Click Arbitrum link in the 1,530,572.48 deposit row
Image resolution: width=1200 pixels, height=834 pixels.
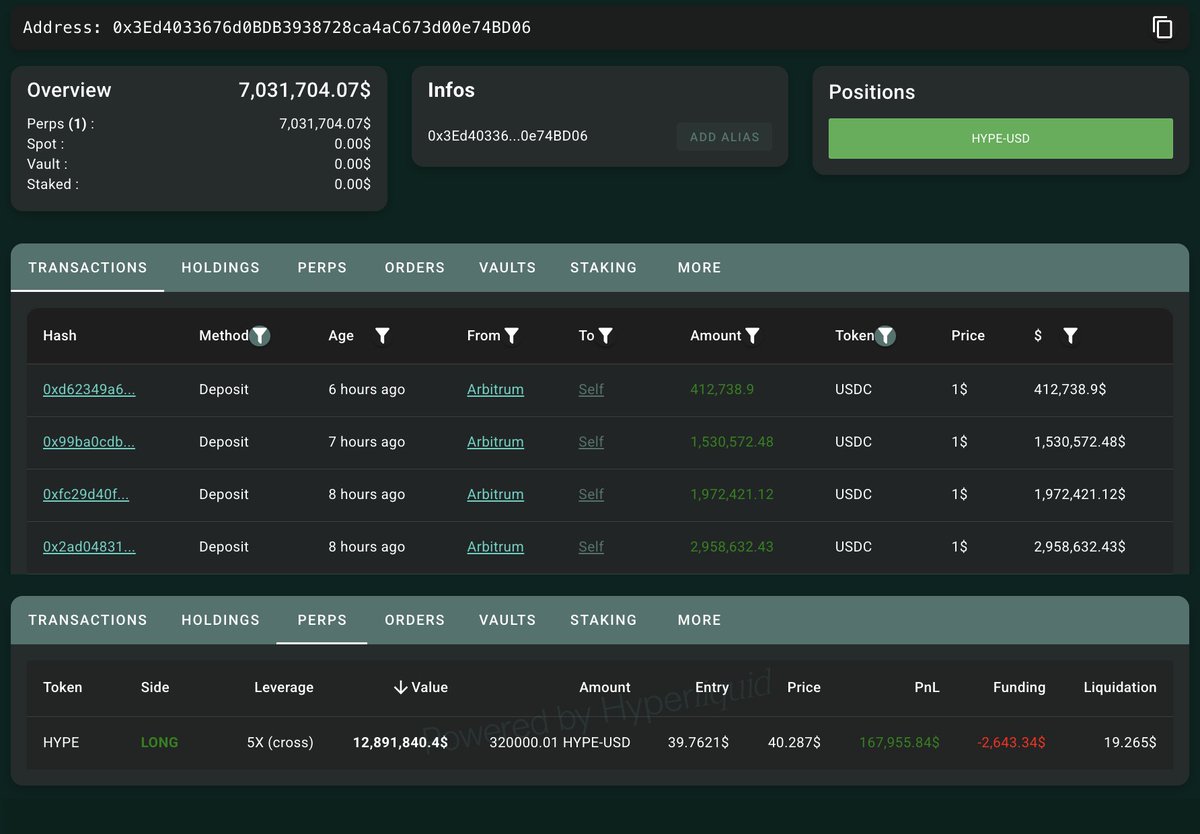pyautogui.click(x=495, y=442)
